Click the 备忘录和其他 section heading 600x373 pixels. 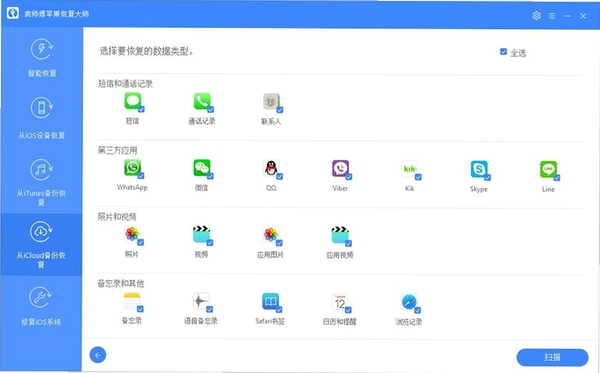(x=121, y=283)
